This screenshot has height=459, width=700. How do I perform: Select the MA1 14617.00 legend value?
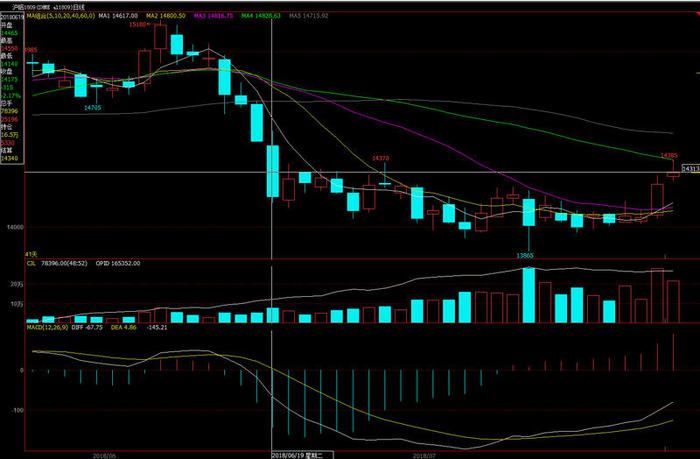[x=118, y=16]
